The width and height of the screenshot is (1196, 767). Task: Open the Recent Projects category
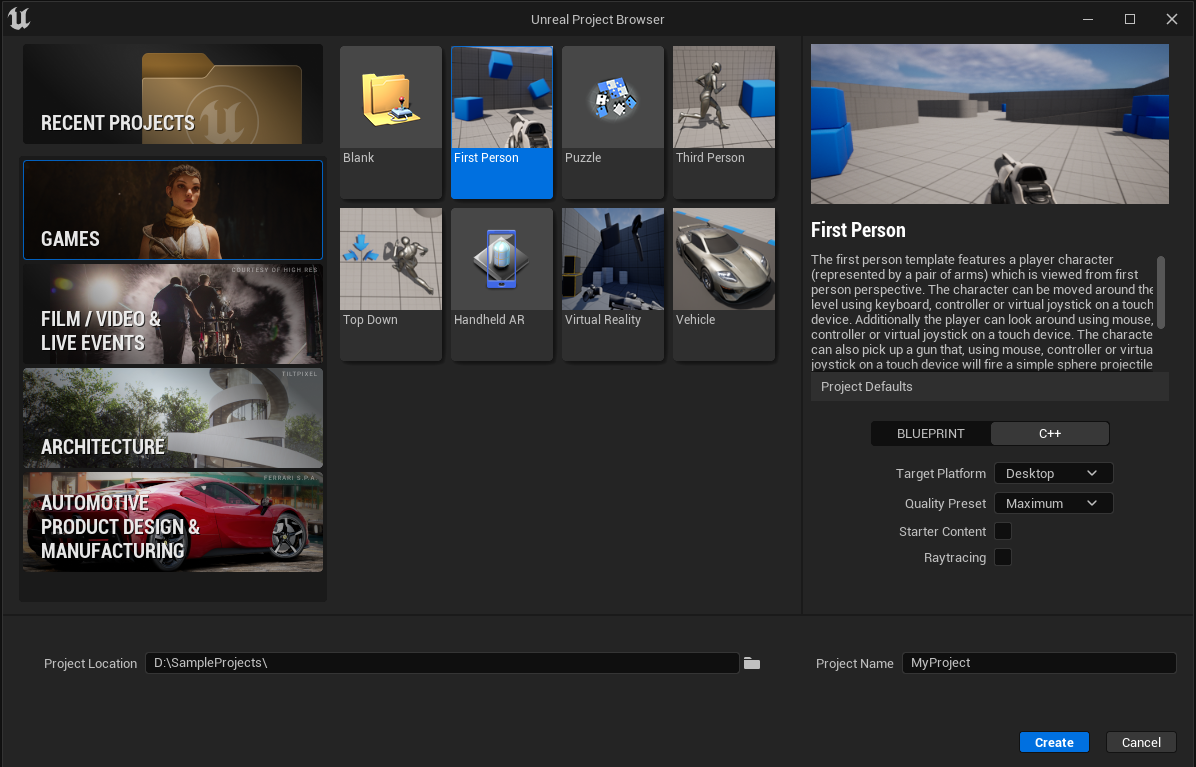[x=173, y=94]
